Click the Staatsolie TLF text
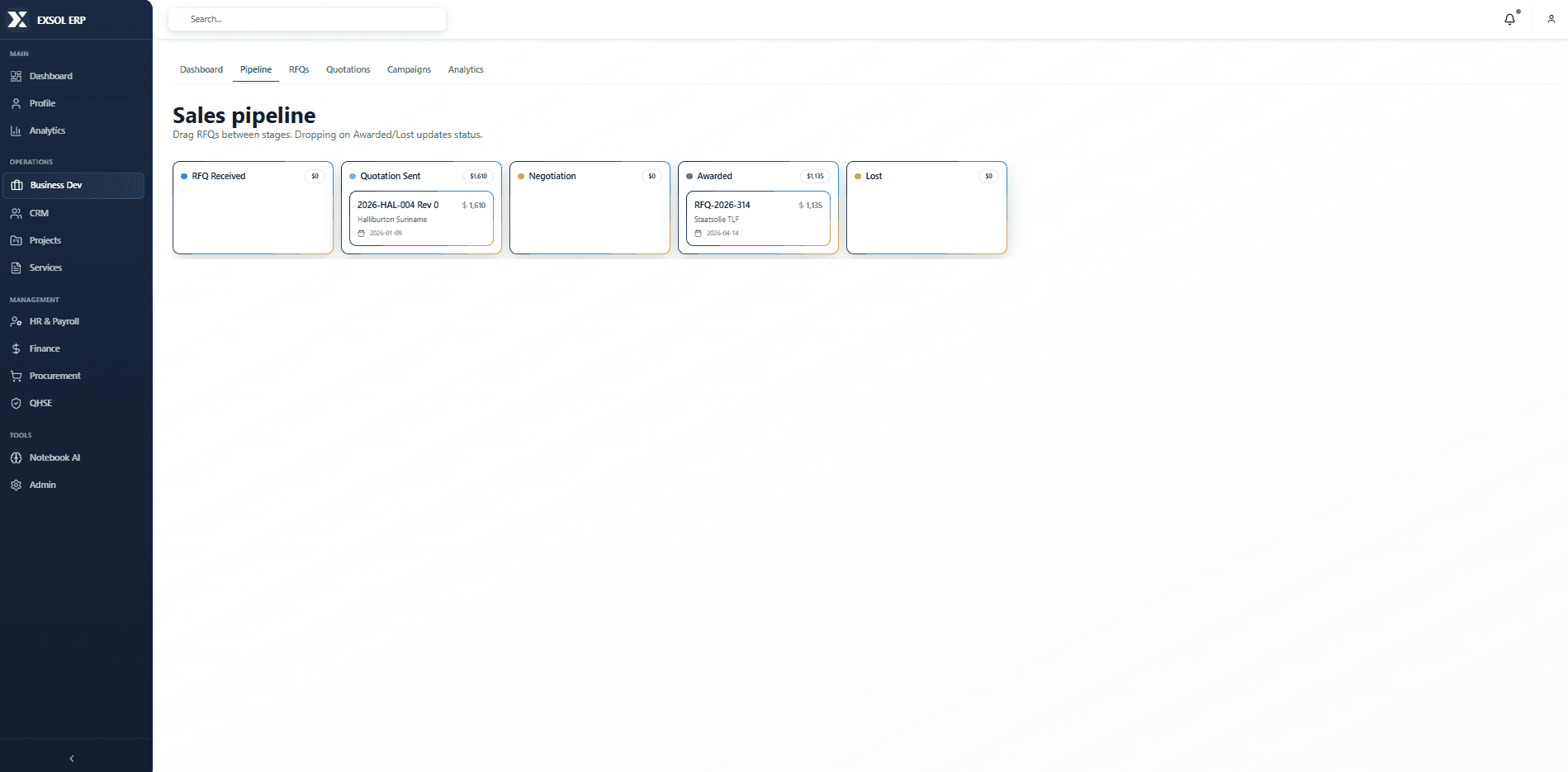 tap(717, 220)
